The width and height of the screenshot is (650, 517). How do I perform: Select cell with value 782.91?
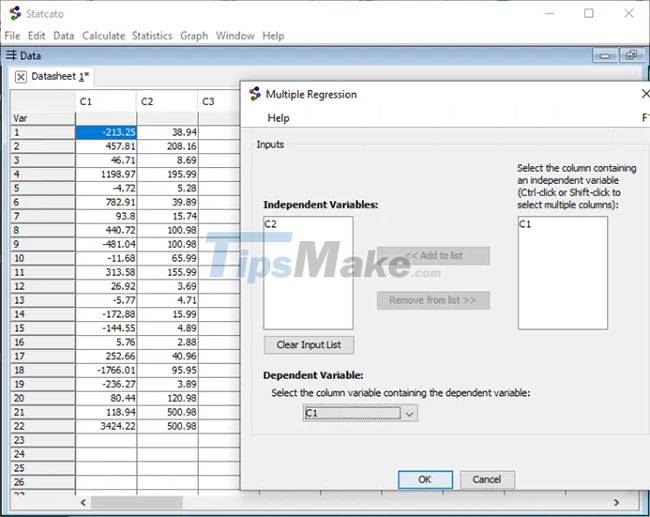[106, 202]
